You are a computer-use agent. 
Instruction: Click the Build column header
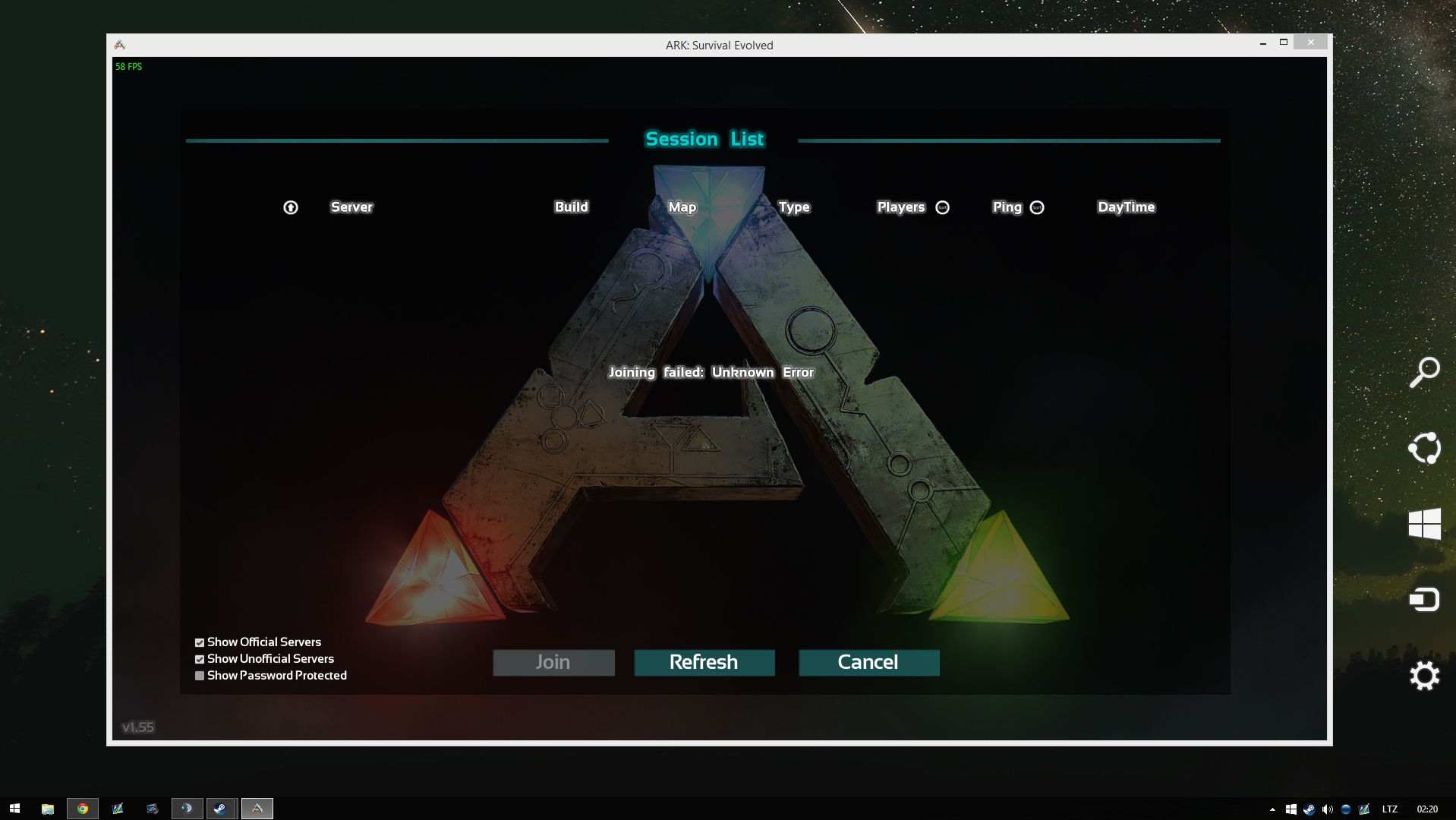(x=572, y=207)
